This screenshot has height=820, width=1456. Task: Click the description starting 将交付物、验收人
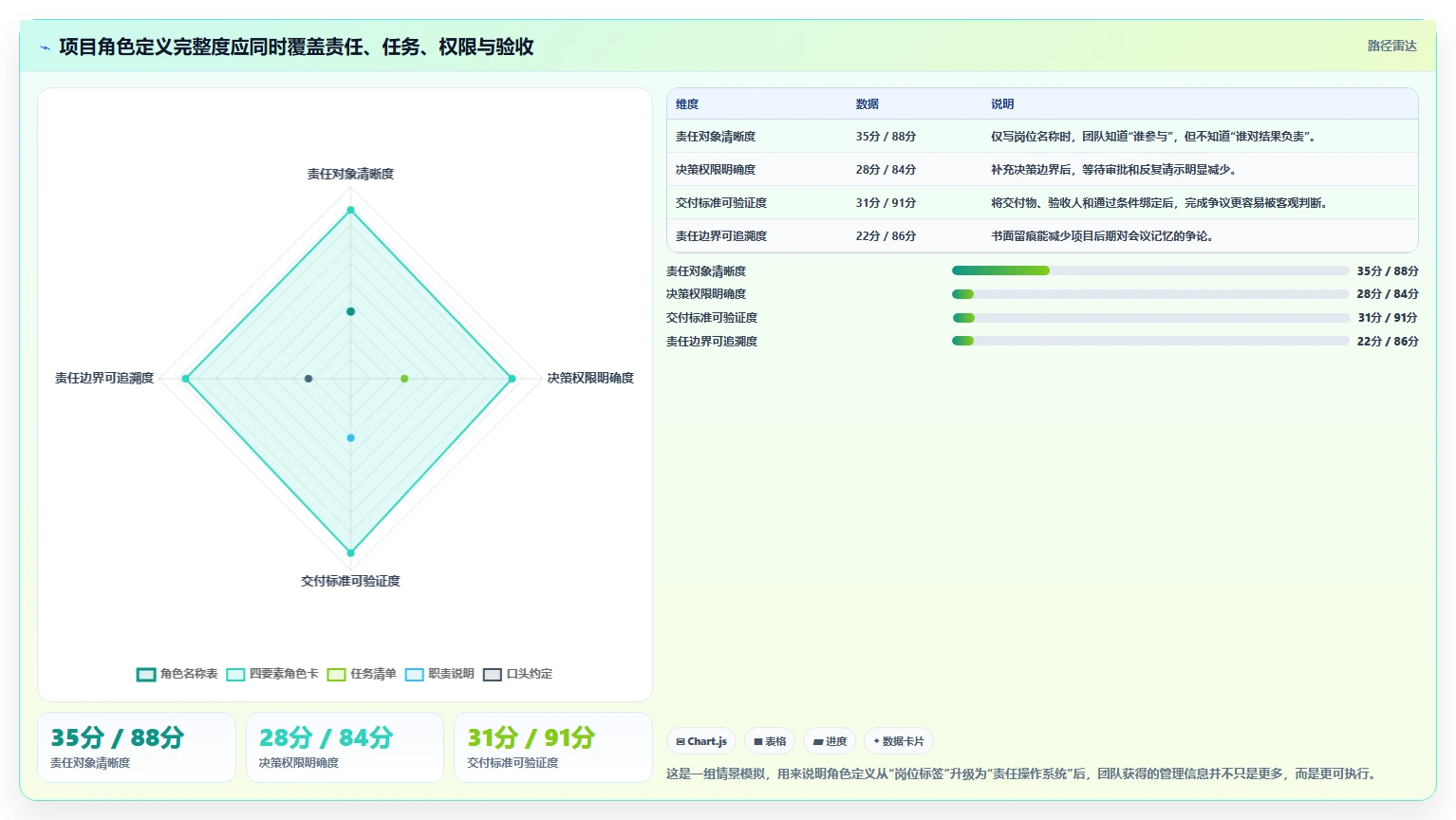tap(1161, 203)
